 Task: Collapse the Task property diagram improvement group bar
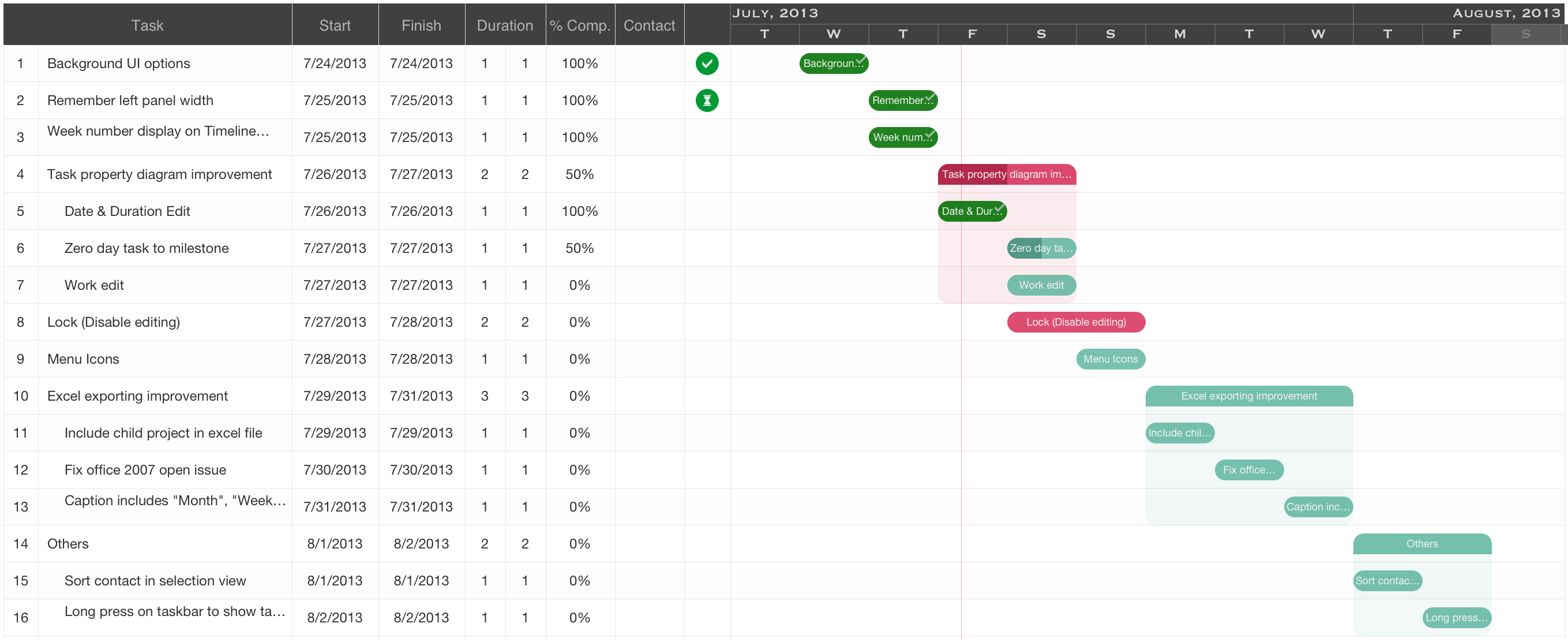coord(1006,174)
